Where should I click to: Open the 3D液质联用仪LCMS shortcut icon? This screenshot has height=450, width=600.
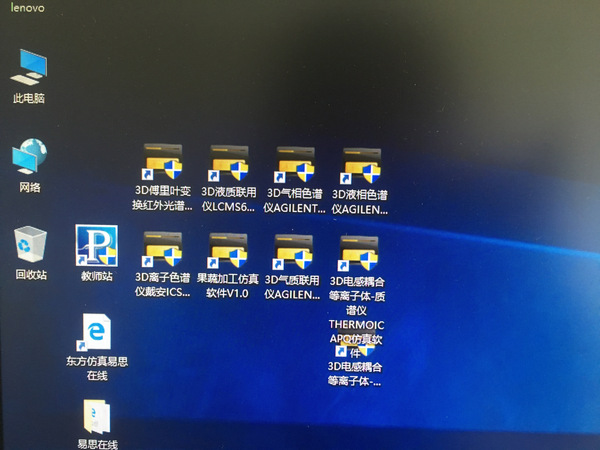click(228, 163)
